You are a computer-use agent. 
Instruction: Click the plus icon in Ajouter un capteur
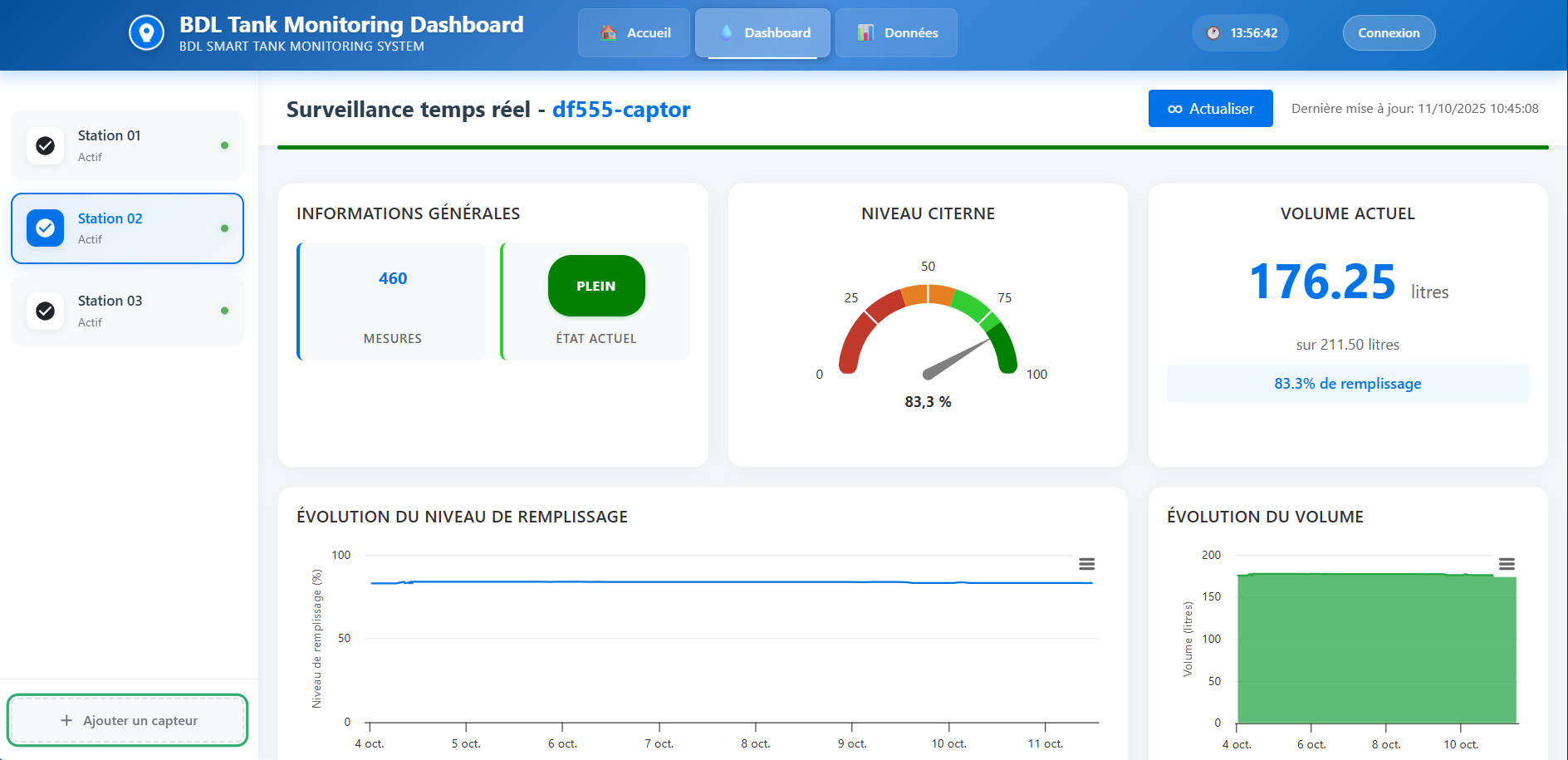[66, 720]
